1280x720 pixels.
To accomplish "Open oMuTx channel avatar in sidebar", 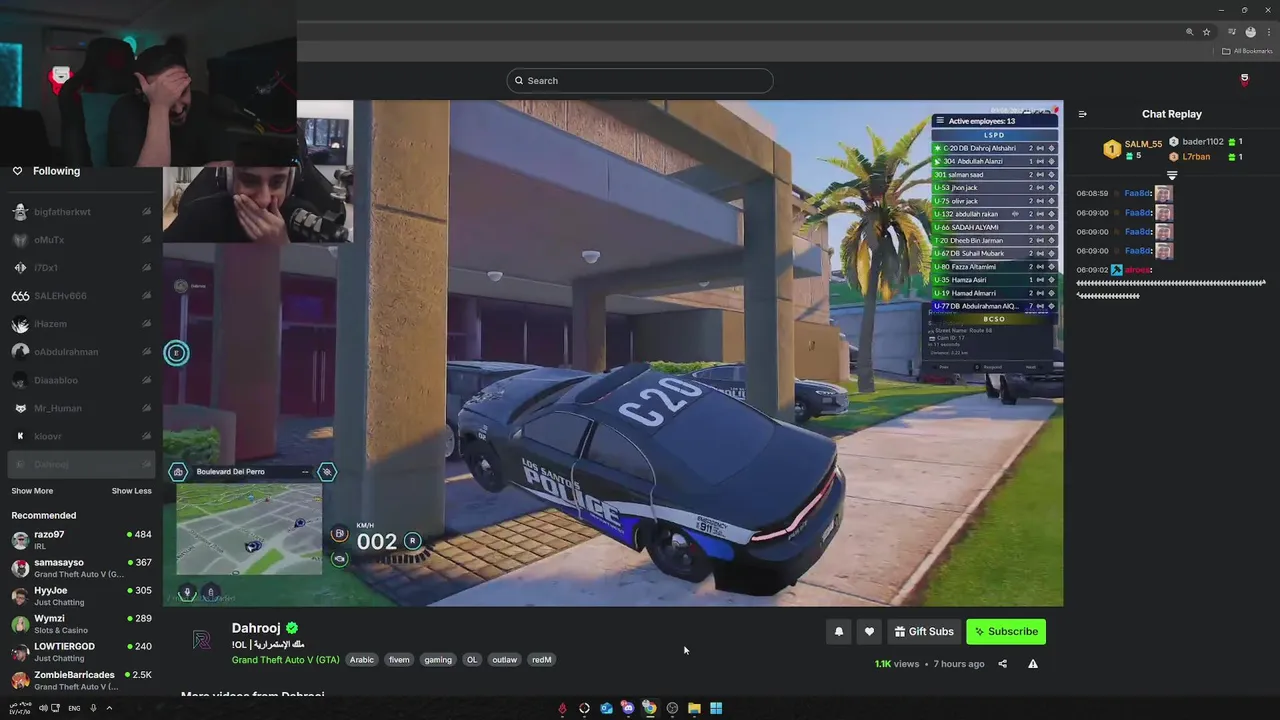I will pyautogui.click(x=20, y=240).
